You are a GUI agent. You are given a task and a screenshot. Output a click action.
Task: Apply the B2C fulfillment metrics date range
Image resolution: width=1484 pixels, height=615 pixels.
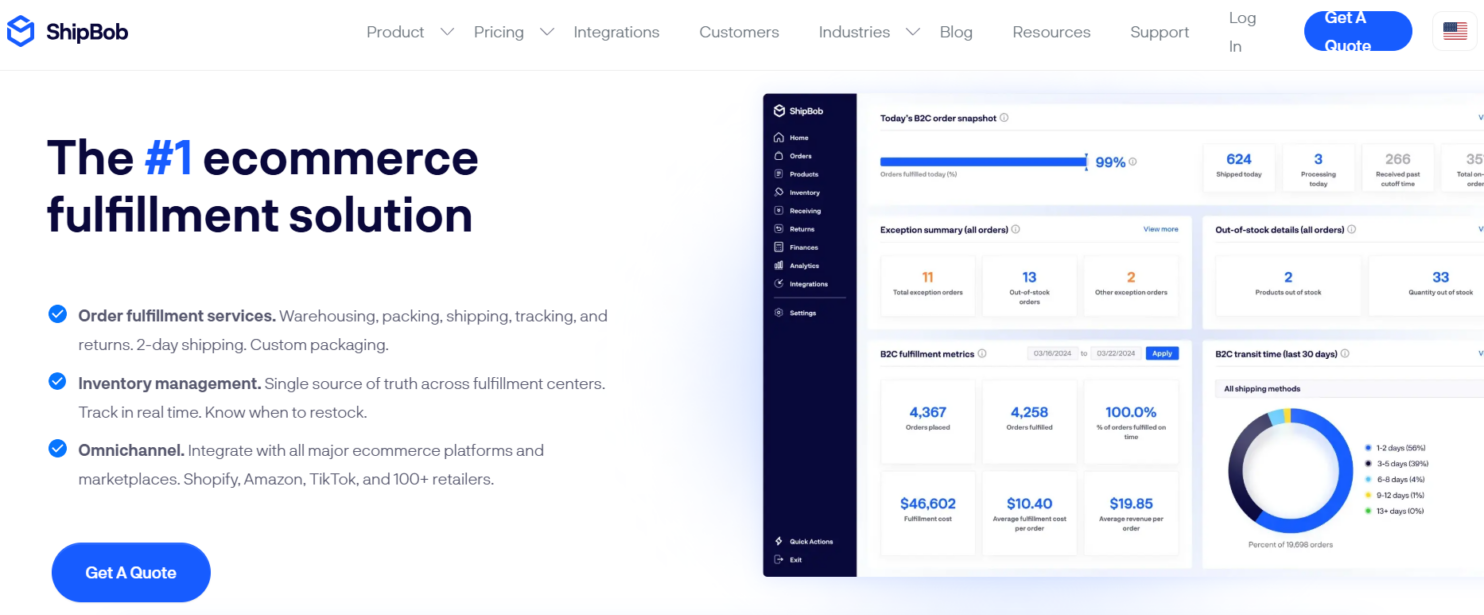[1161, 352]
